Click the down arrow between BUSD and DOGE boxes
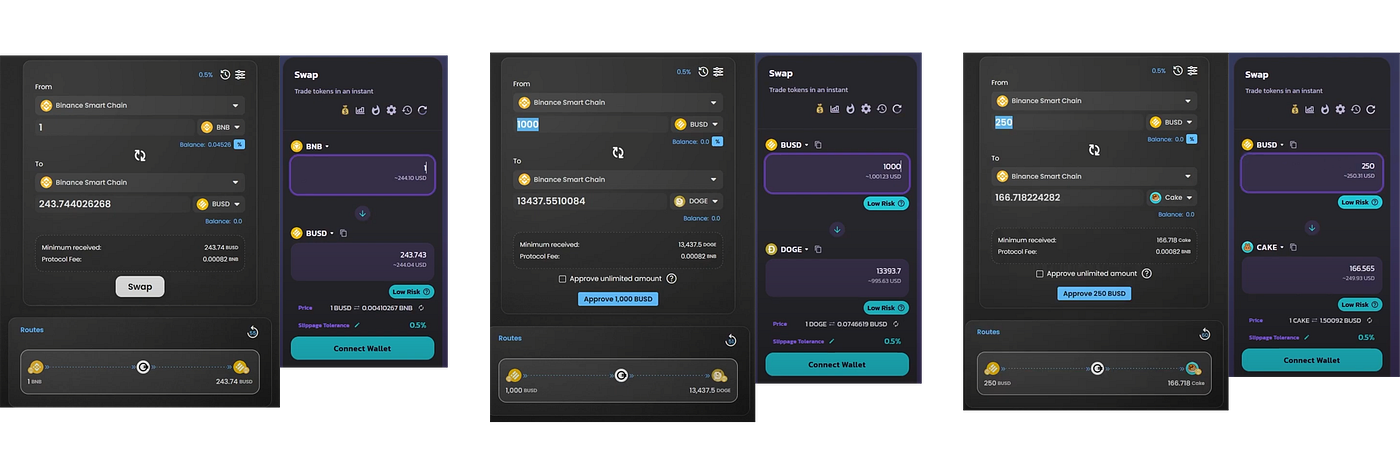This screenshot has width=1400, height=474. click(x=837, y=229)
